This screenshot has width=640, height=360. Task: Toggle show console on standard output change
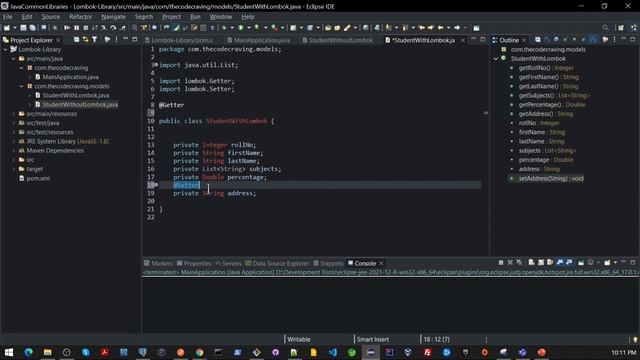point(560,262)
